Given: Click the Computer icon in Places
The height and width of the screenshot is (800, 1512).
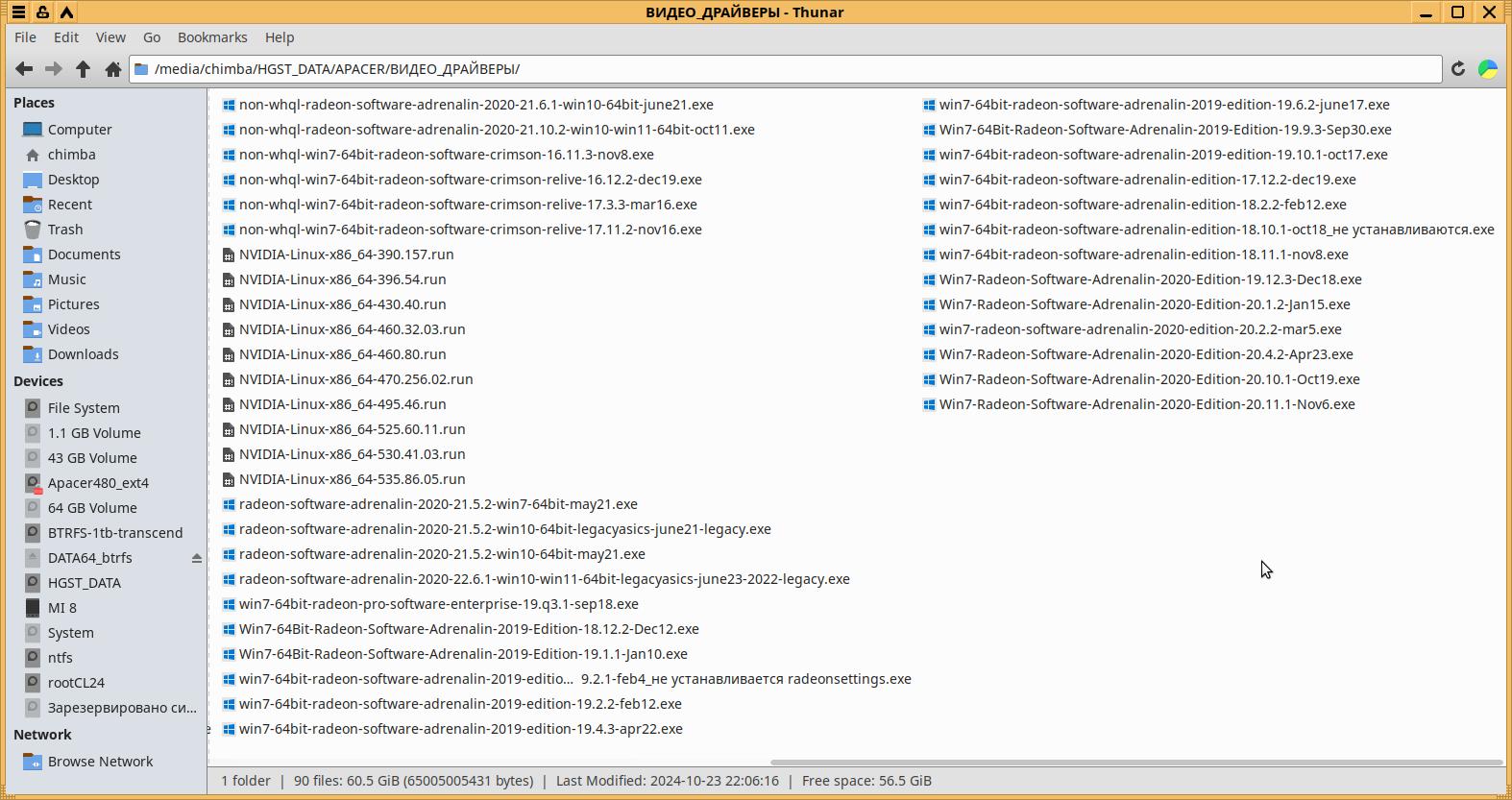Looking at the screenshot, I should tap(33, 130).
